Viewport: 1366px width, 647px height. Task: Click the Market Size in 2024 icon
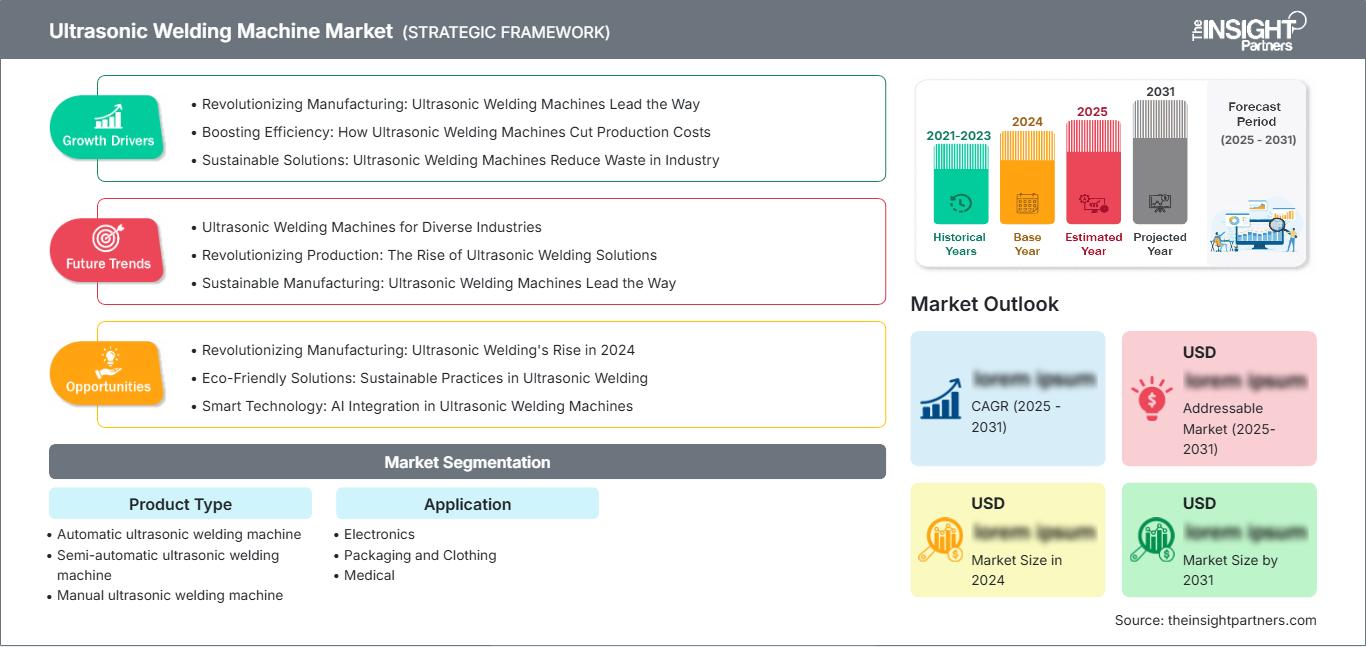pyautogui.click(x=941, y=540)
